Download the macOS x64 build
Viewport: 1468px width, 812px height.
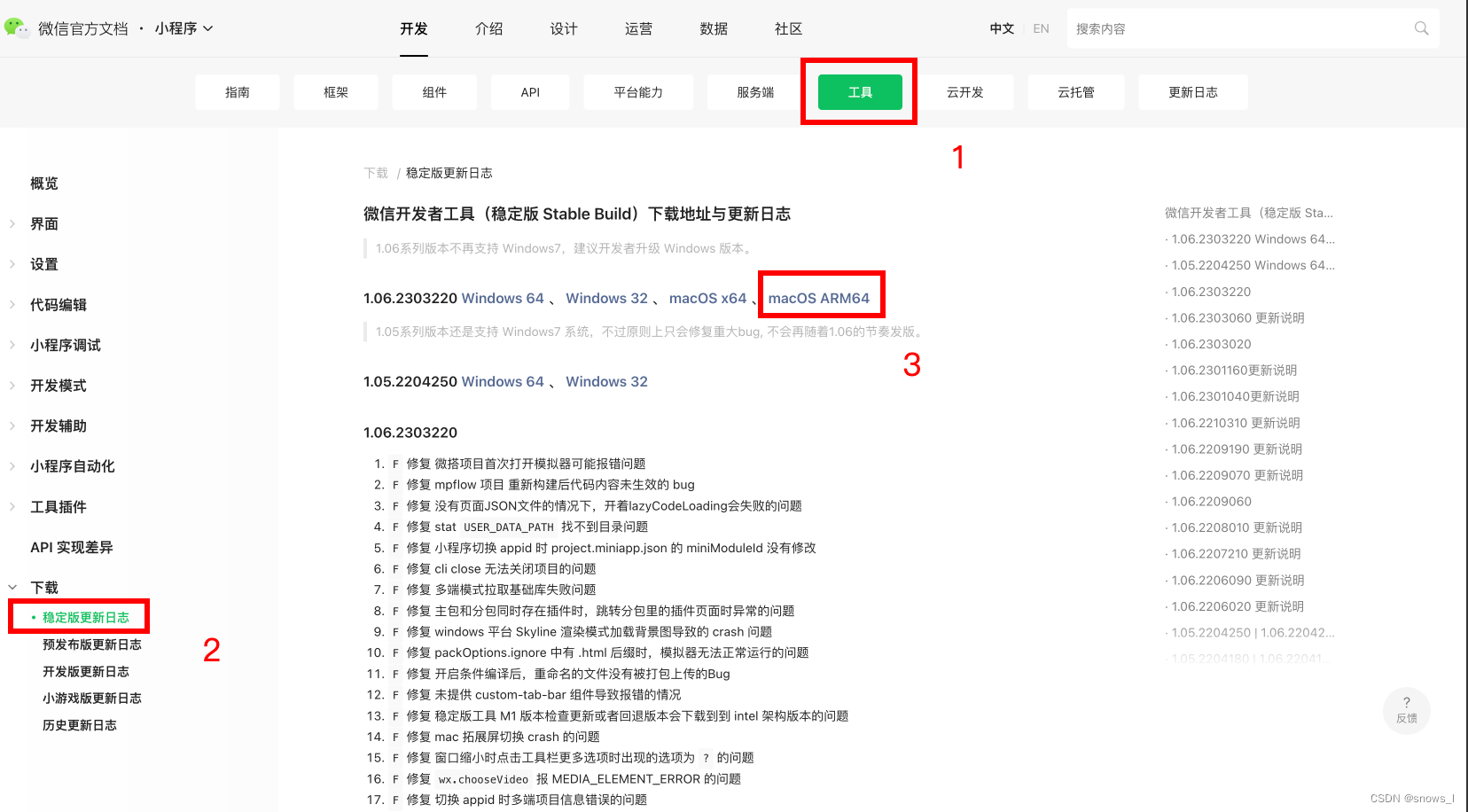(708, 299)
